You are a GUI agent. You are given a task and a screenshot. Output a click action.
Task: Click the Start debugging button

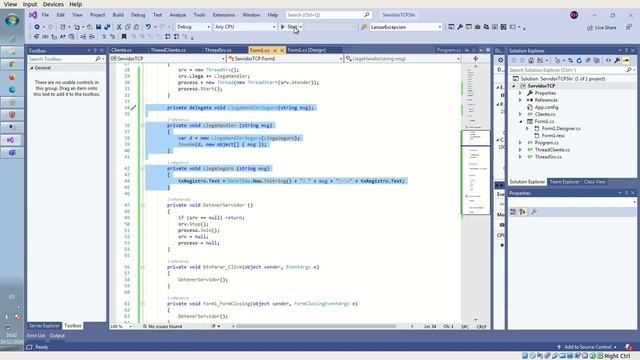289,27
